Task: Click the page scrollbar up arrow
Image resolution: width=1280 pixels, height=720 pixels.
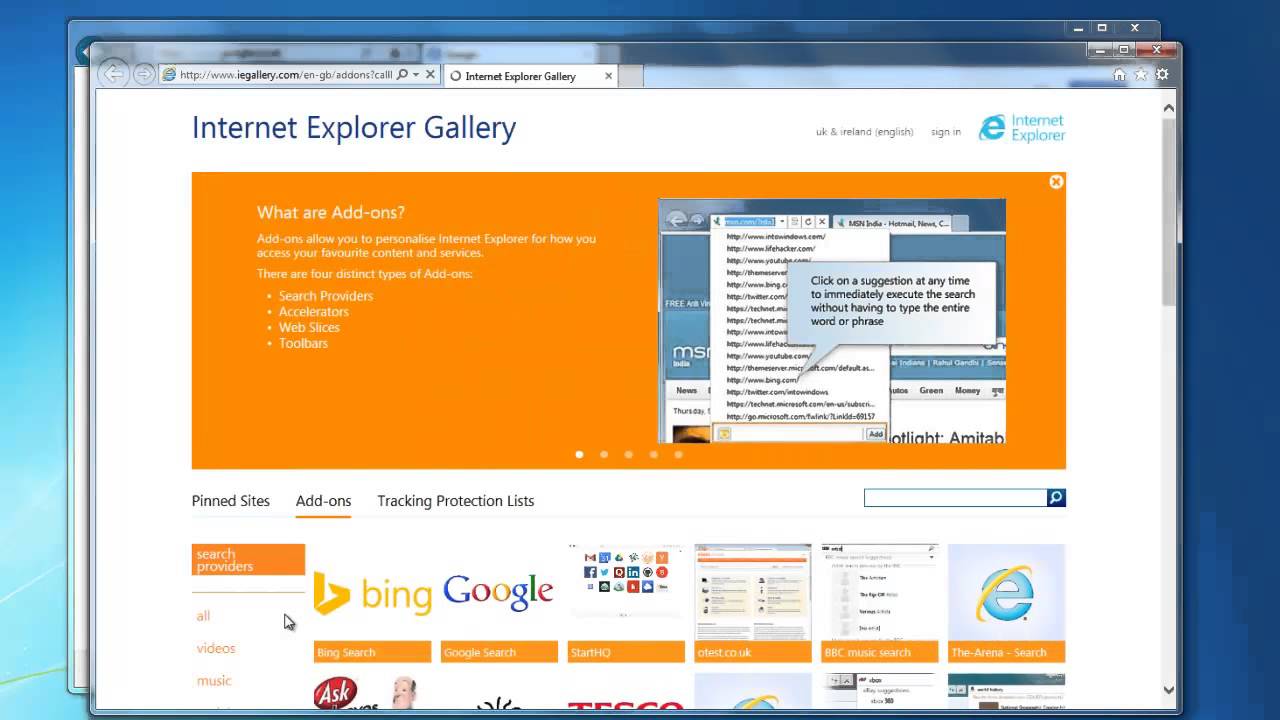Action: [x=1168, y=108]
